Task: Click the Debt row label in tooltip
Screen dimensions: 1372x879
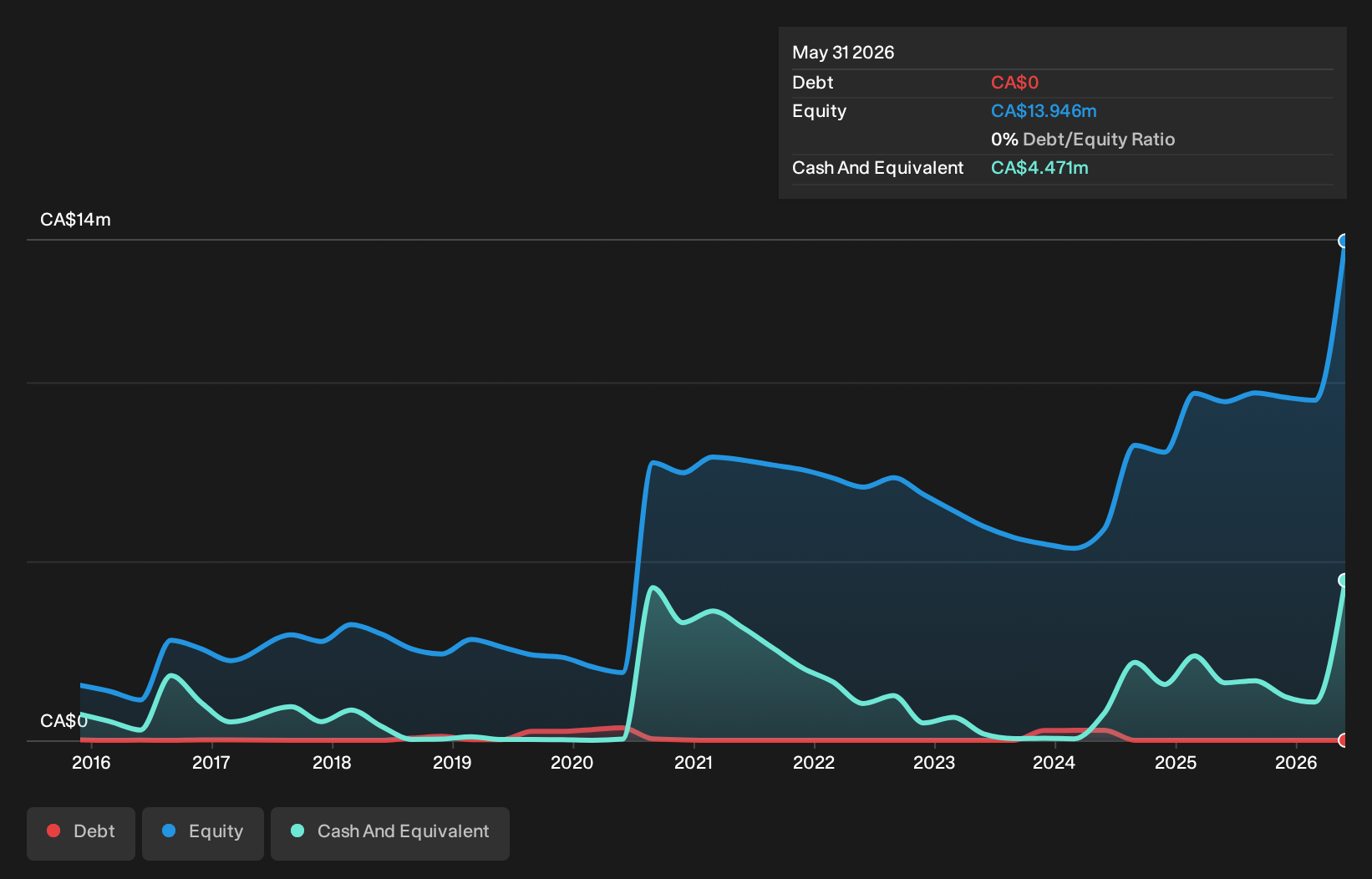Action: [x=813, y=83]
